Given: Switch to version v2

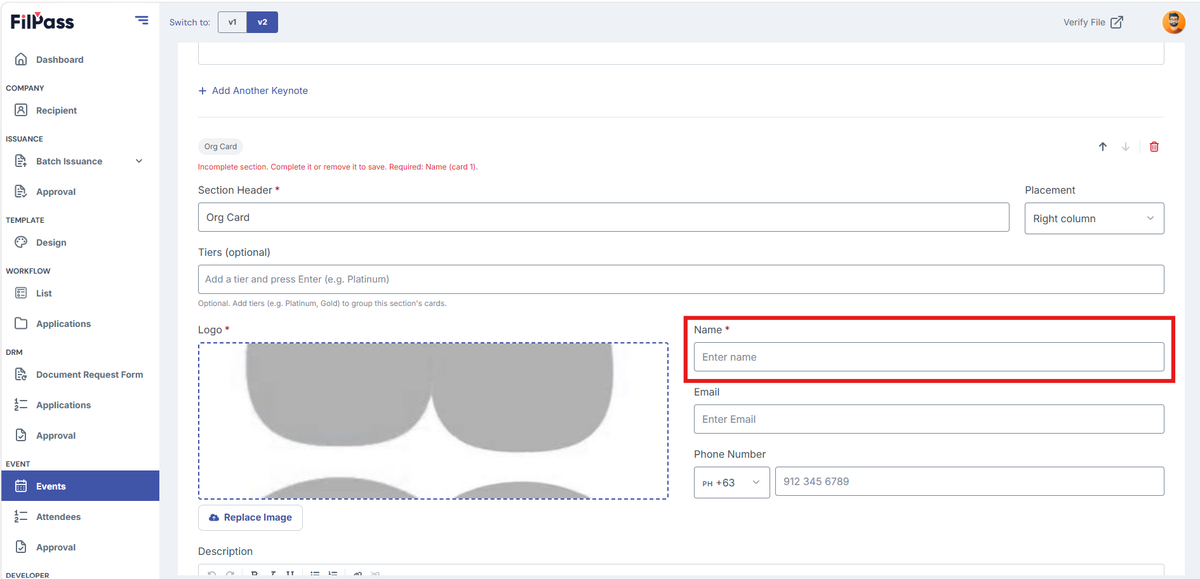Looking at the screenshot, I should tap(262, 22).
